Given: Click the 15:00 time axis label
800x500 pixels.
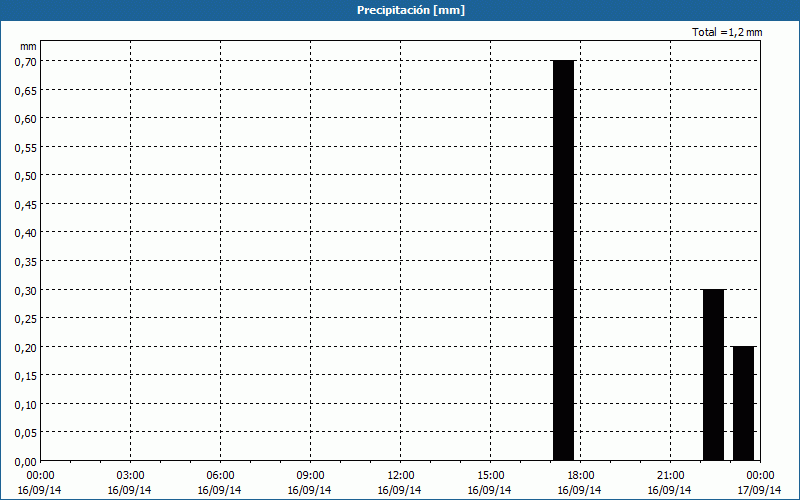Looking at the screenshot, I should (x=490, y=475).
